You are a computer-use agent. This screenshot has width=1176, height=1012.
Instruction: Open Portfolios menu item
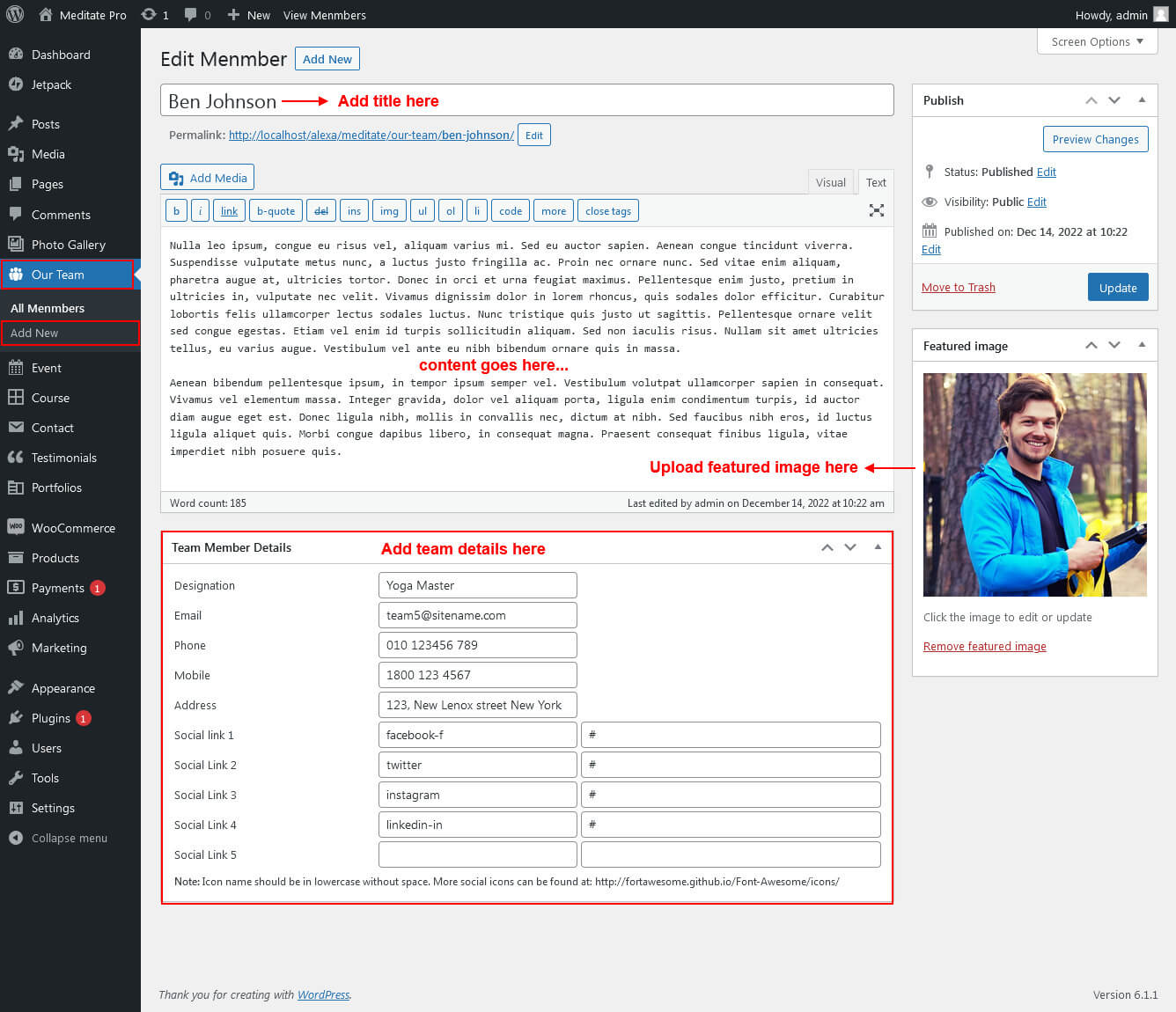tap(70, 488)
